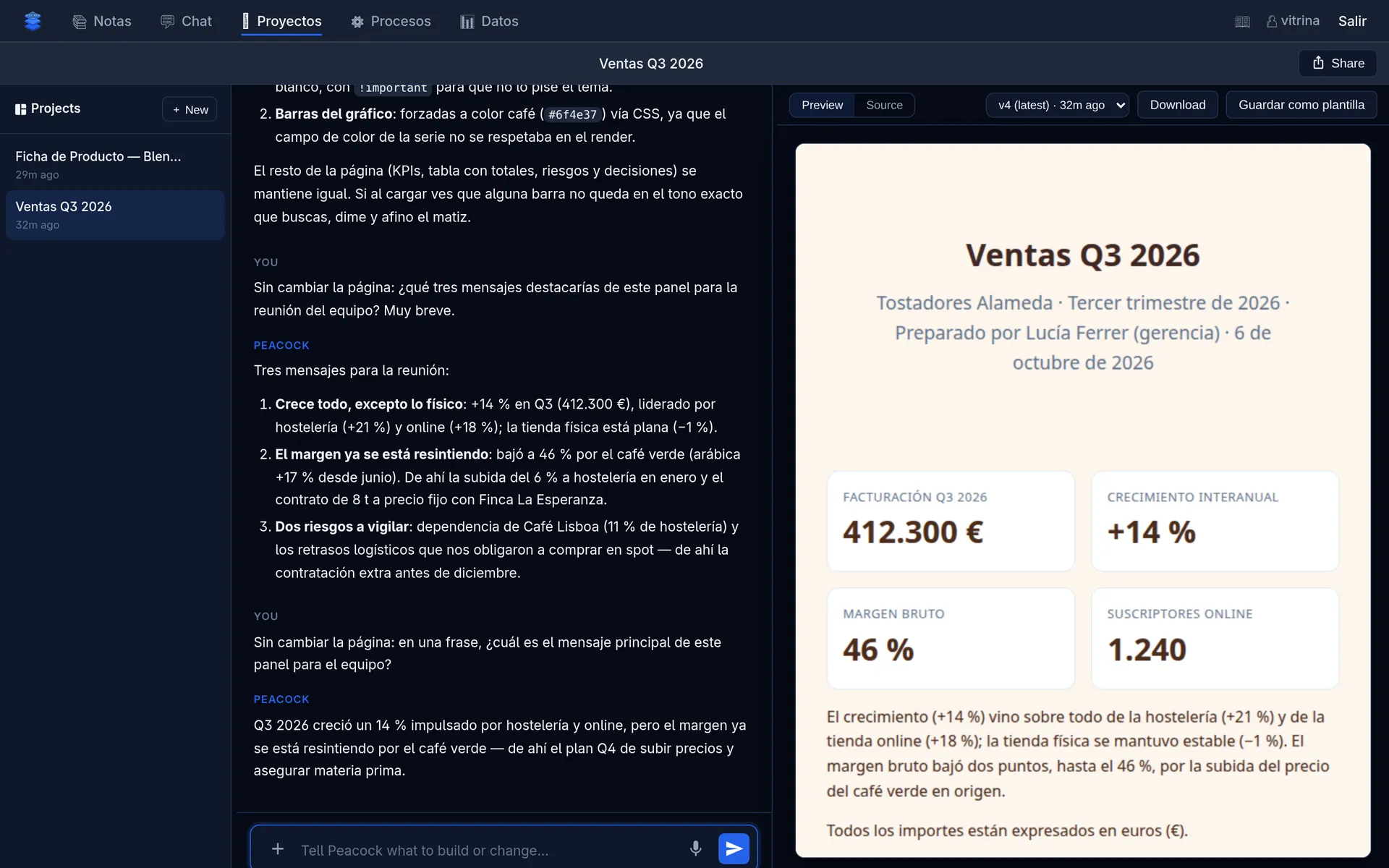Click the preview heading Ventas Q3 2026
The height and width of the screenshot is (868, 1389).
tap(1082, 255)
